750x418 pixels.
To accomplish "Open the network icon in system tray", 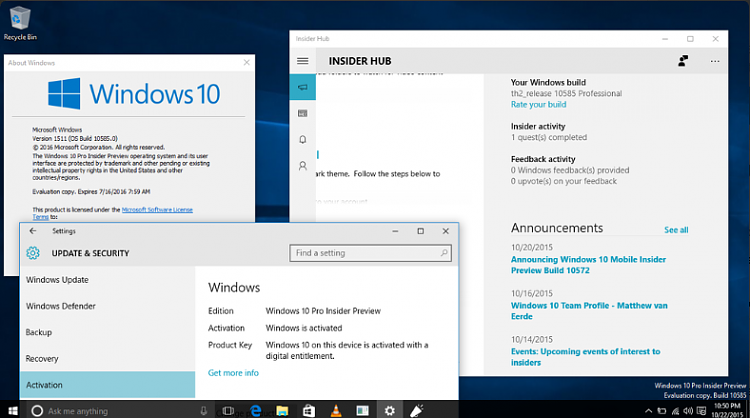I will point(675,411).
